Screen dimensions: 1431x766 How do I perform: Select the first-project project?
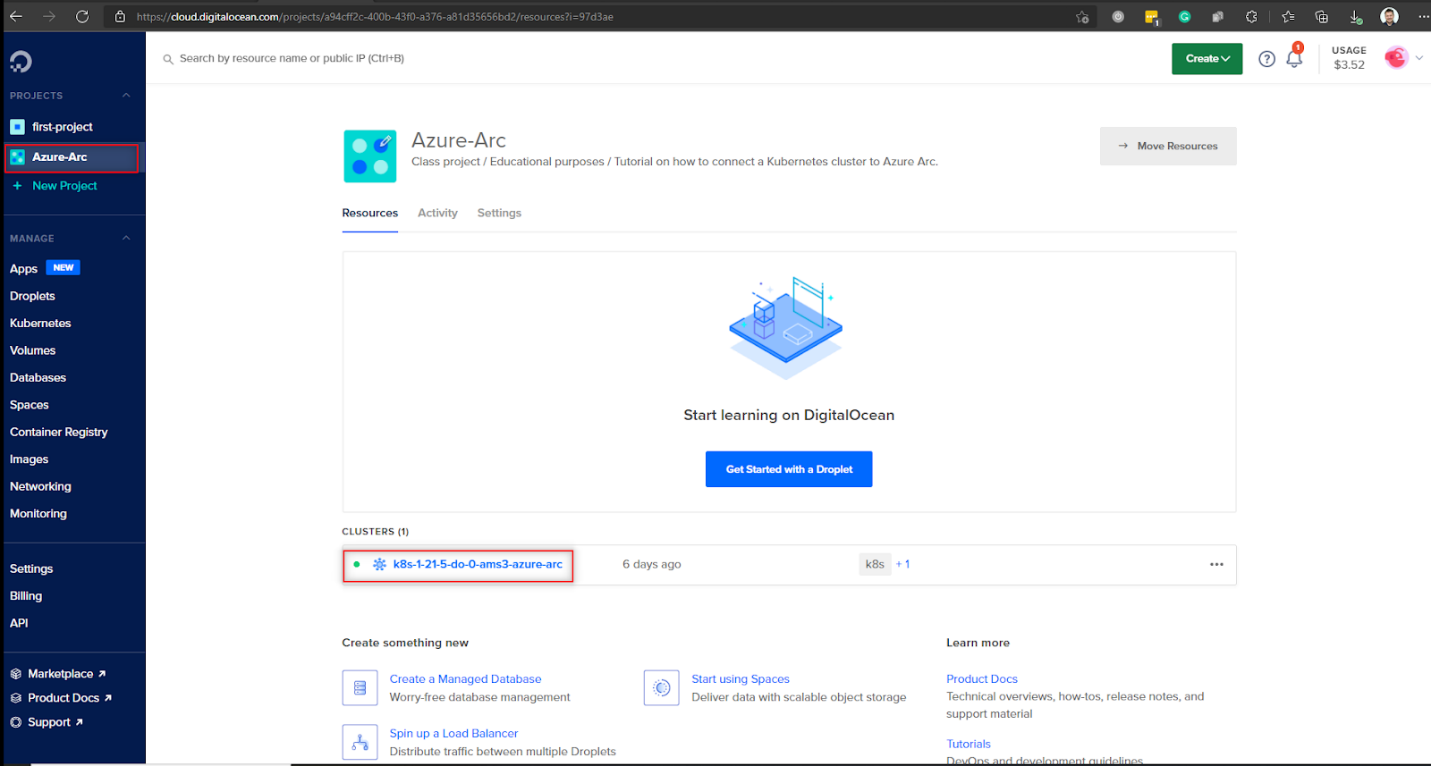tap(62, 127)
